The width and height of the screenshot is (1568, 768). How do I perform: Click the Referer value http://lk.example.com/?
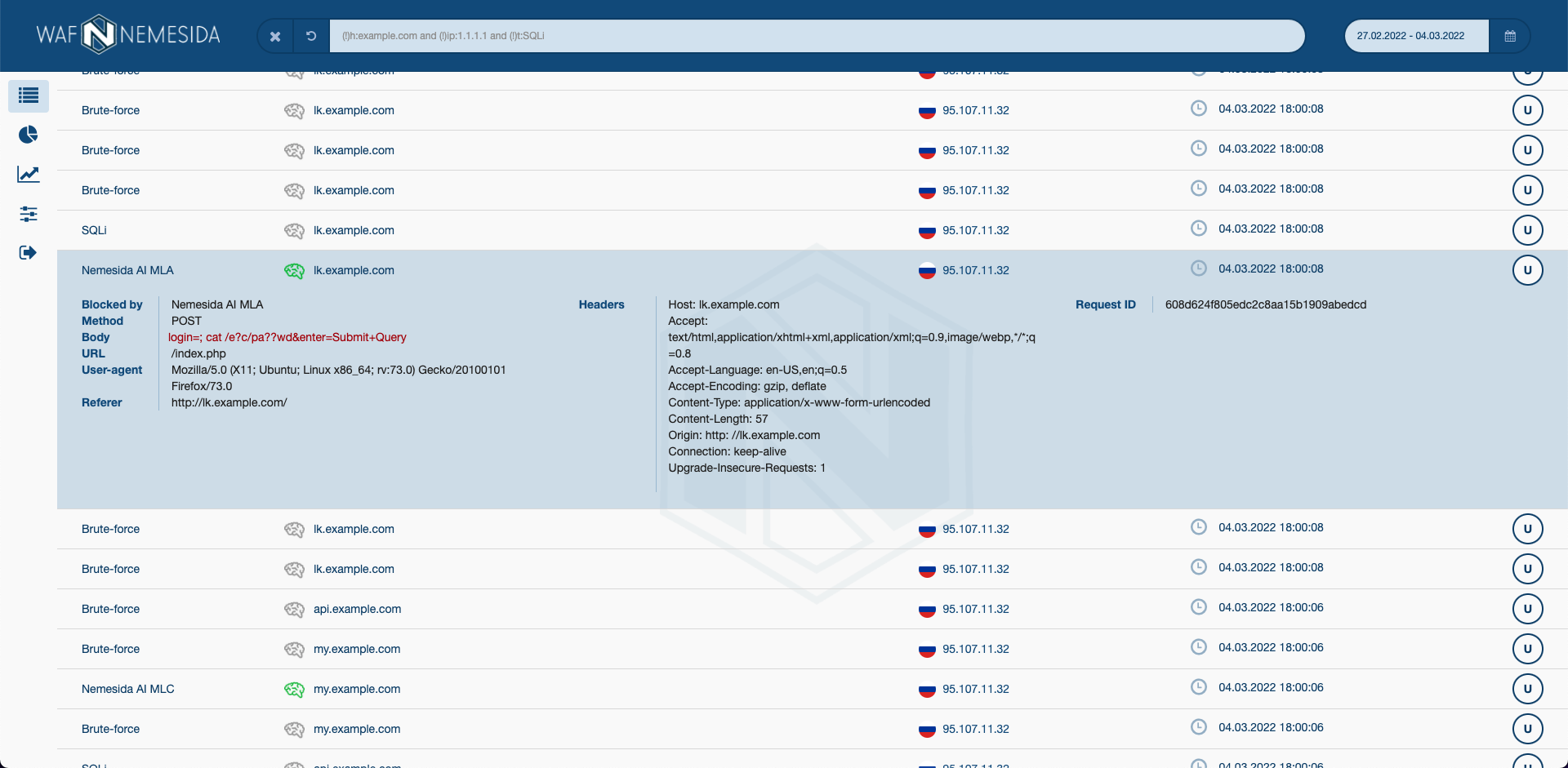tap(229, 402)
